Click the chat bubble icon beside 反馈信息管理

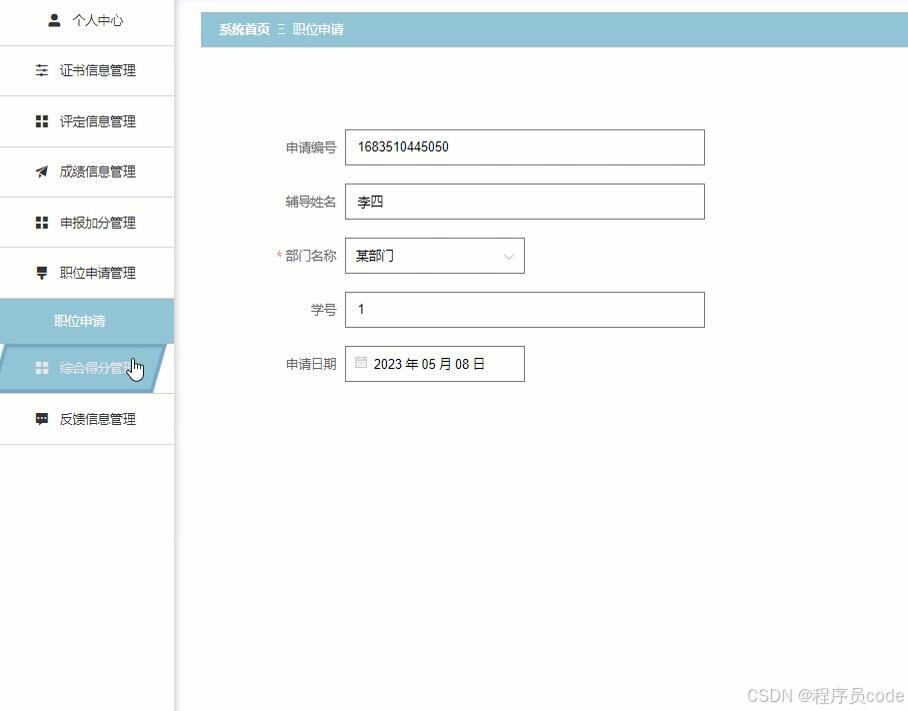[42, 419]
